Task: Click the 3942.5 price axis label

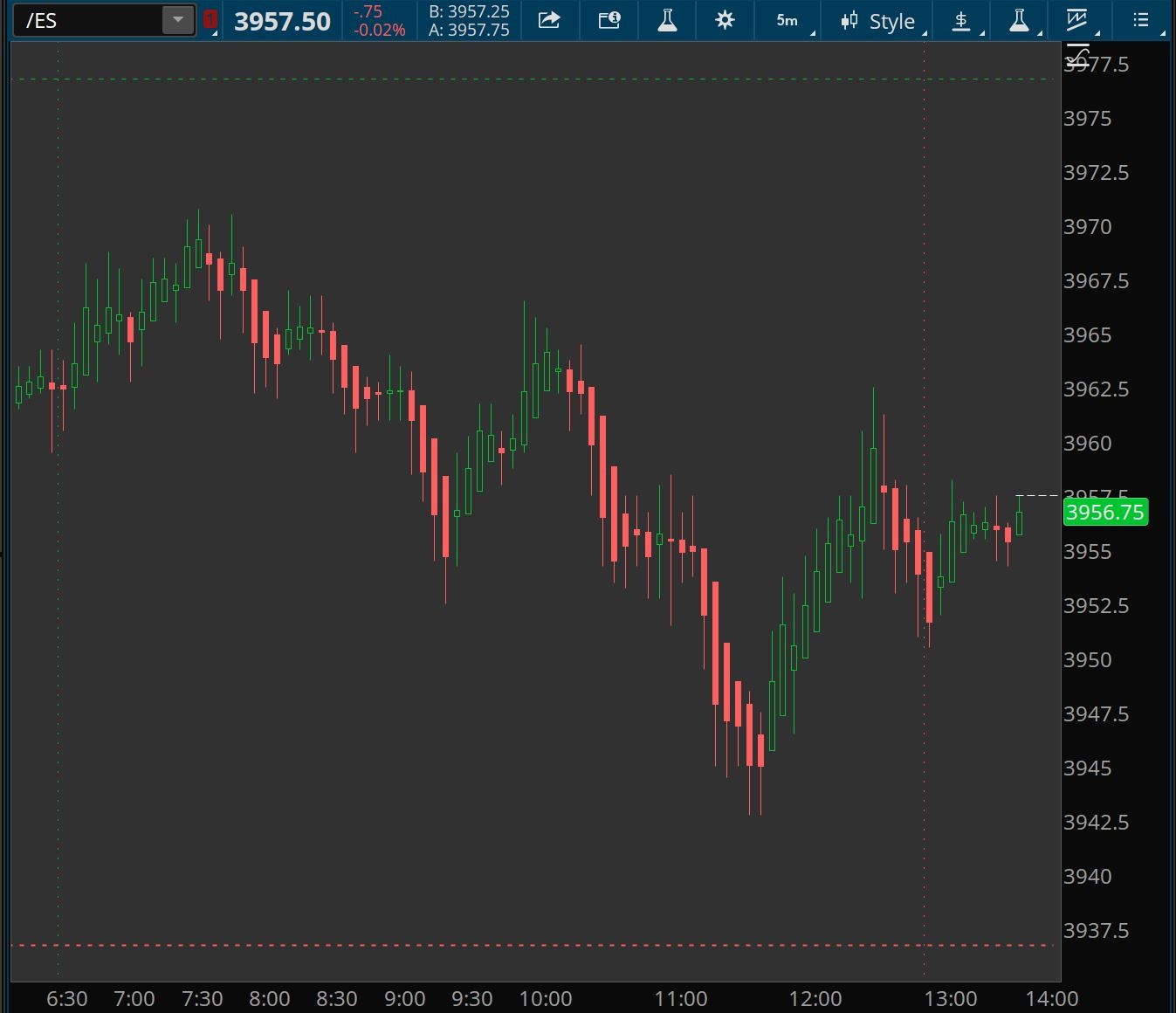Action: tap(1096, 823)
